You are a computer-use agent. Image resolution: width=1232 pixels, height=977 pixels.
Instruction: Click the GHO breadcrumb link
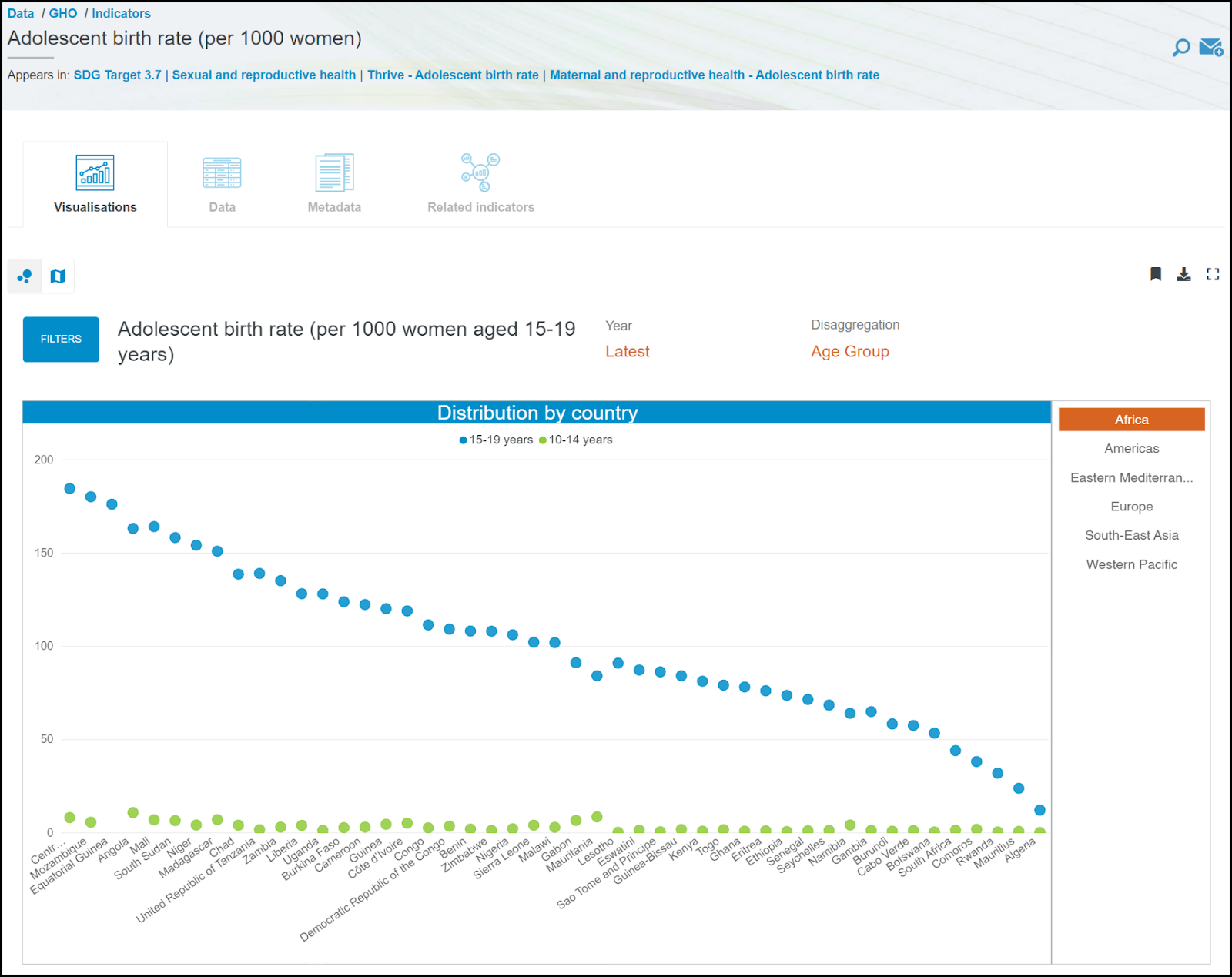pos(63,13)
